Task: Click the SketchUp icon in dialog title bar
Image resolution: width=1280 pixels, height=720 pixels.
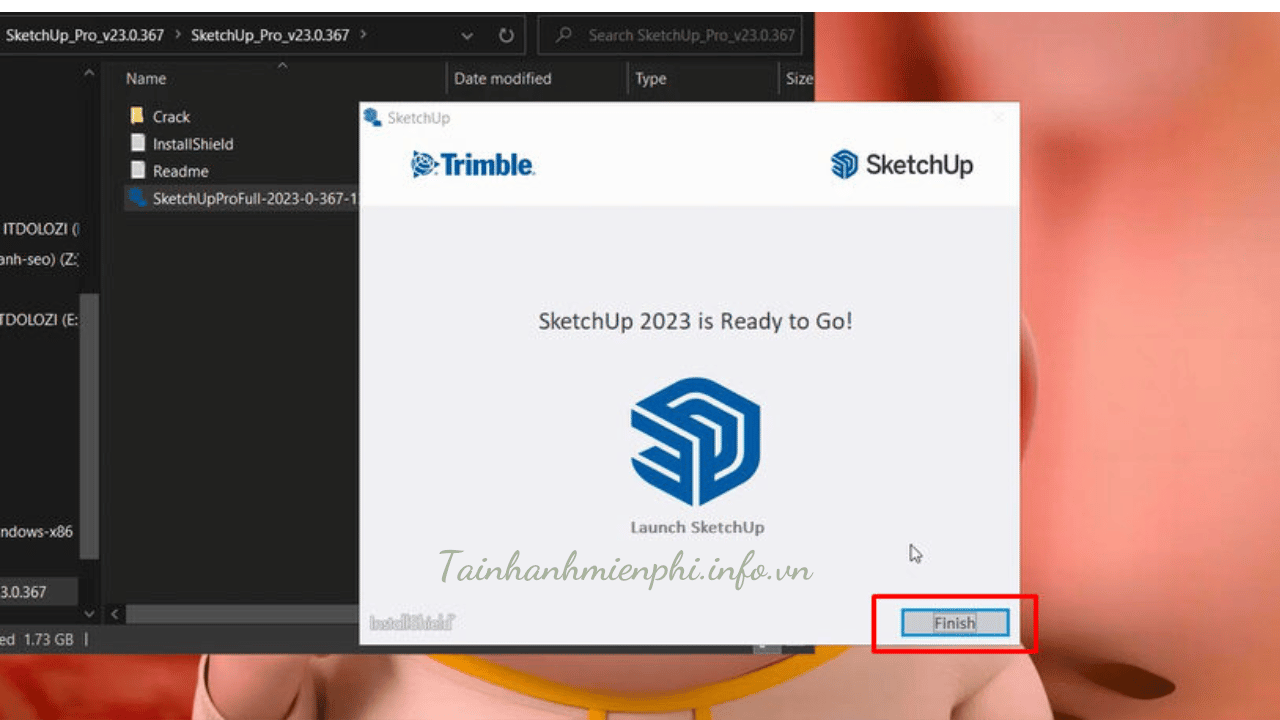Action: [x=373, y=118]
